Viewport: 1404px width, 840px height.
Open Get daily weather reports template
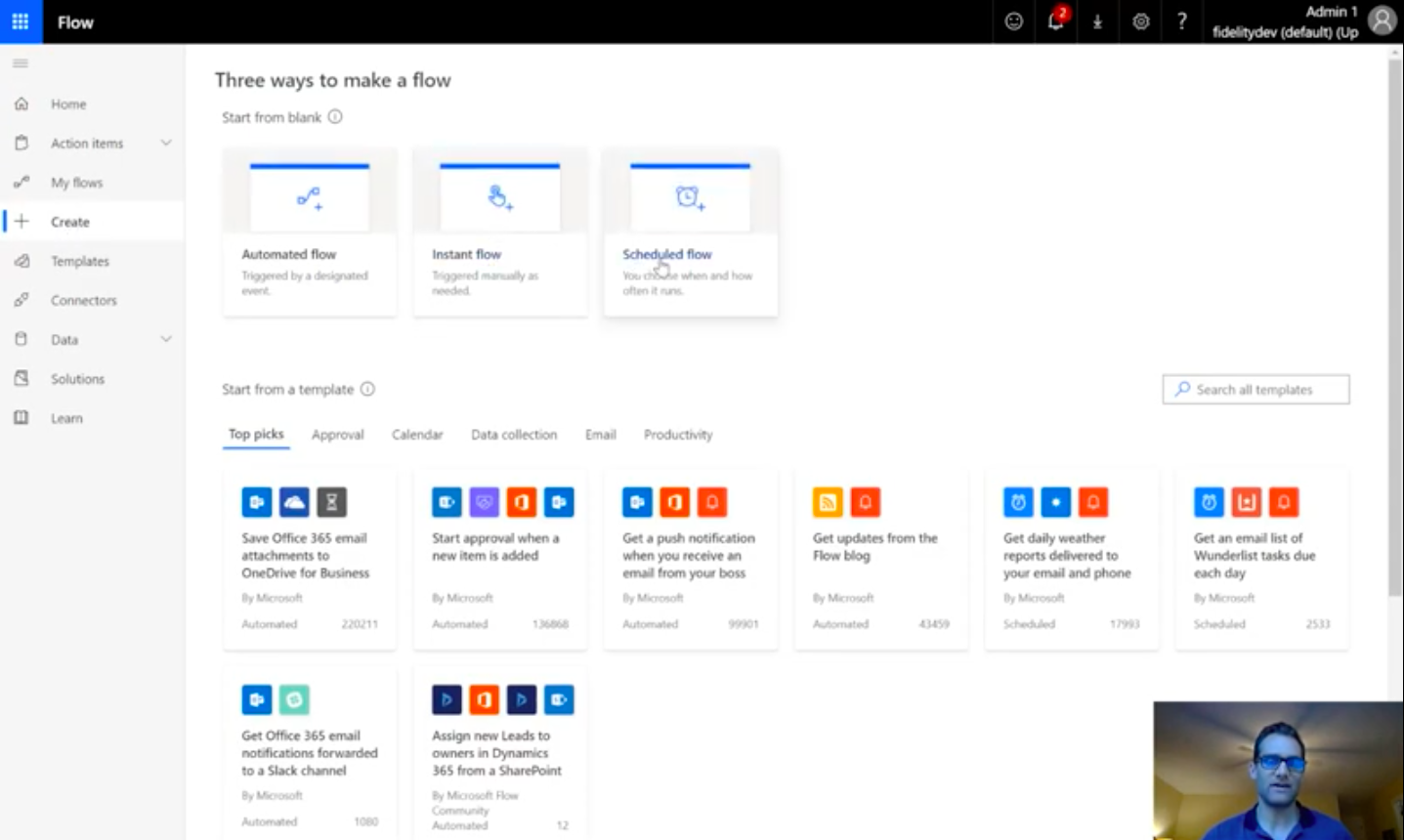coord(1072,559)
